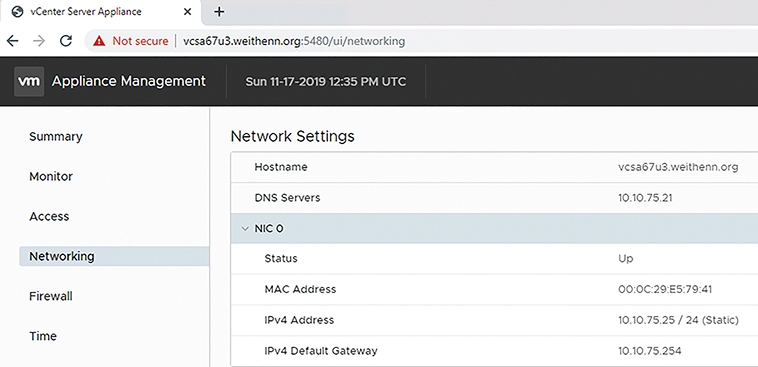This screenshot has height=367, width=758.
Task: Click the address bar URL field
Action: 421,41
